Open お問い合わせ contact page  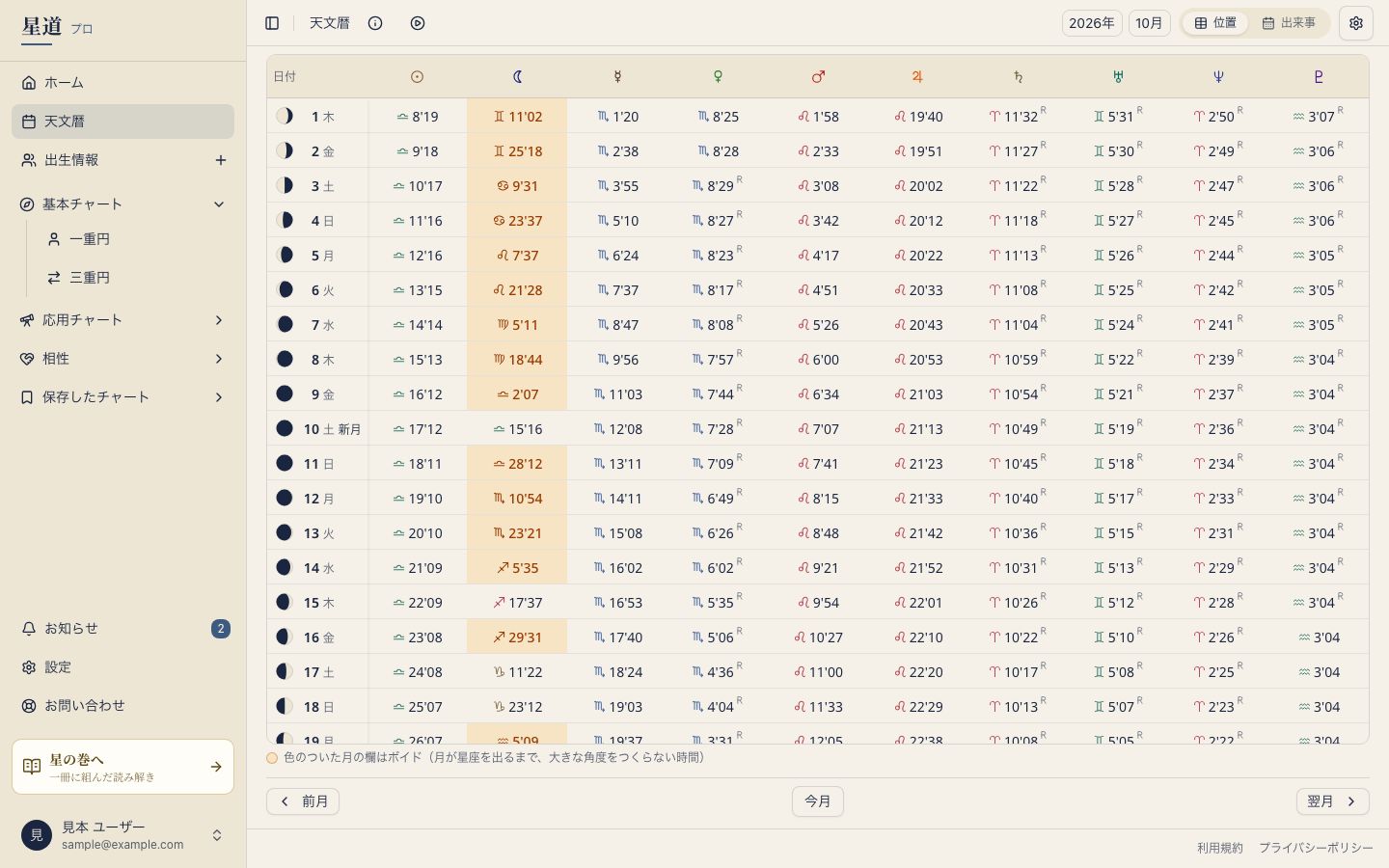123,706
